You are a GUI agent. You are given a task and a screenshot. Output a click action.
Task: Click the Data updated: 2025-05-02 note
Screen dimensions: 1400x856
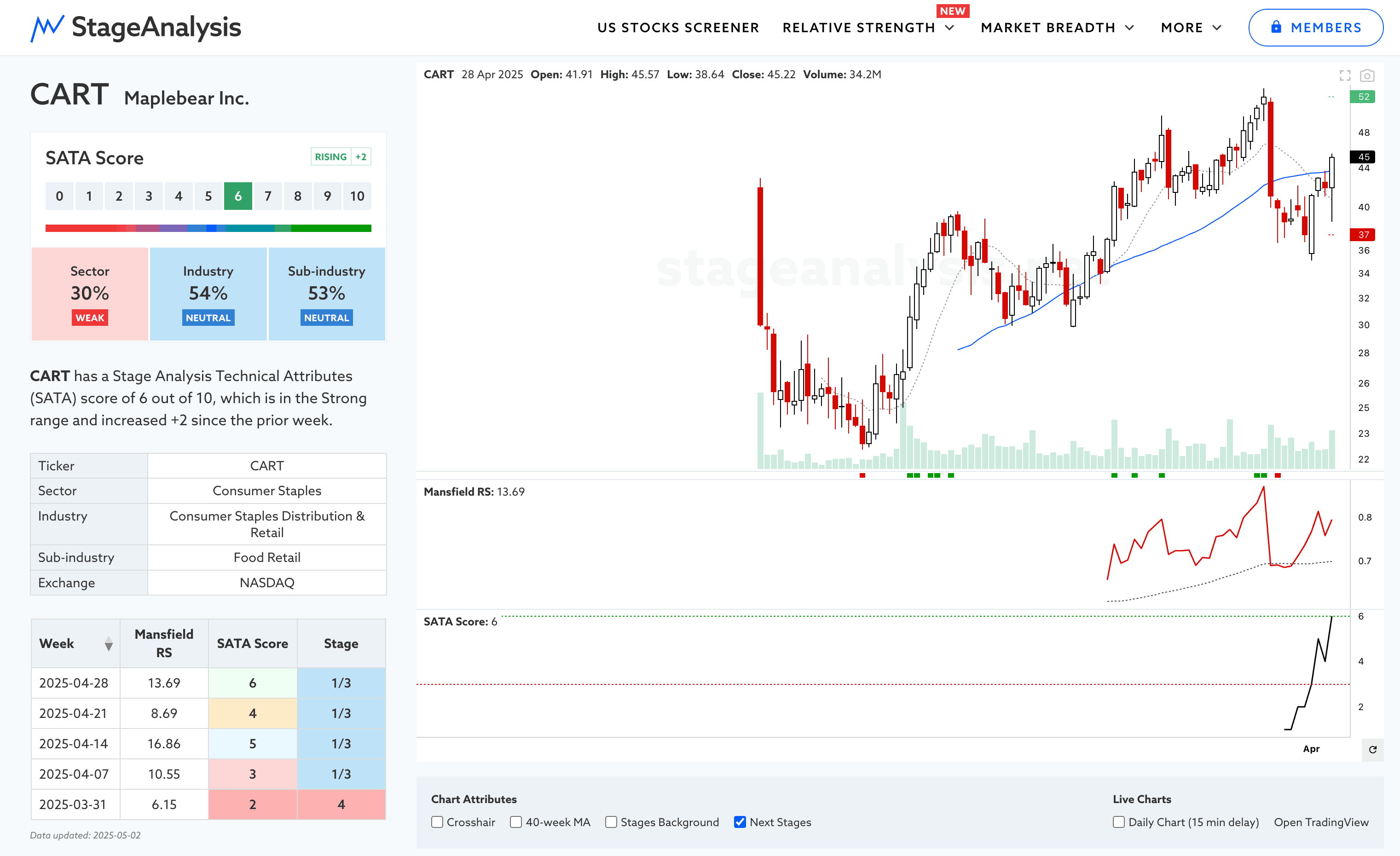click(85, 836)
